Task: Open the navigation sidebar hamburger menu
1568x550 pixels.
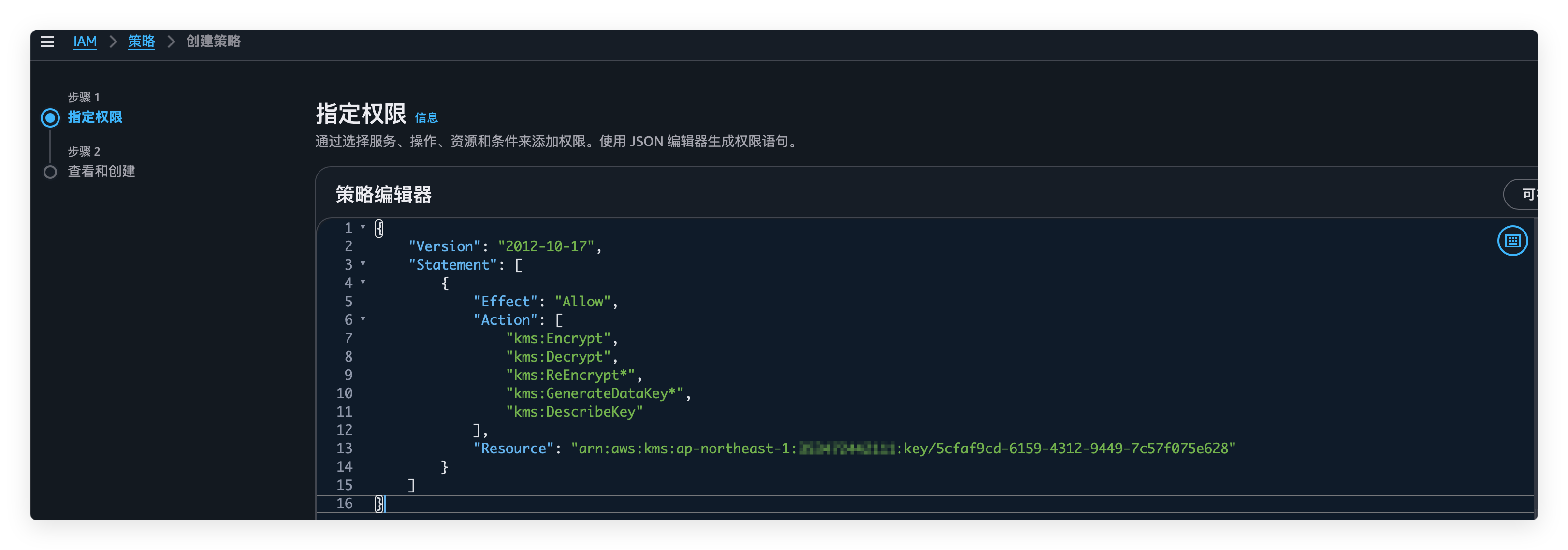Action: [x=47, y=42]
